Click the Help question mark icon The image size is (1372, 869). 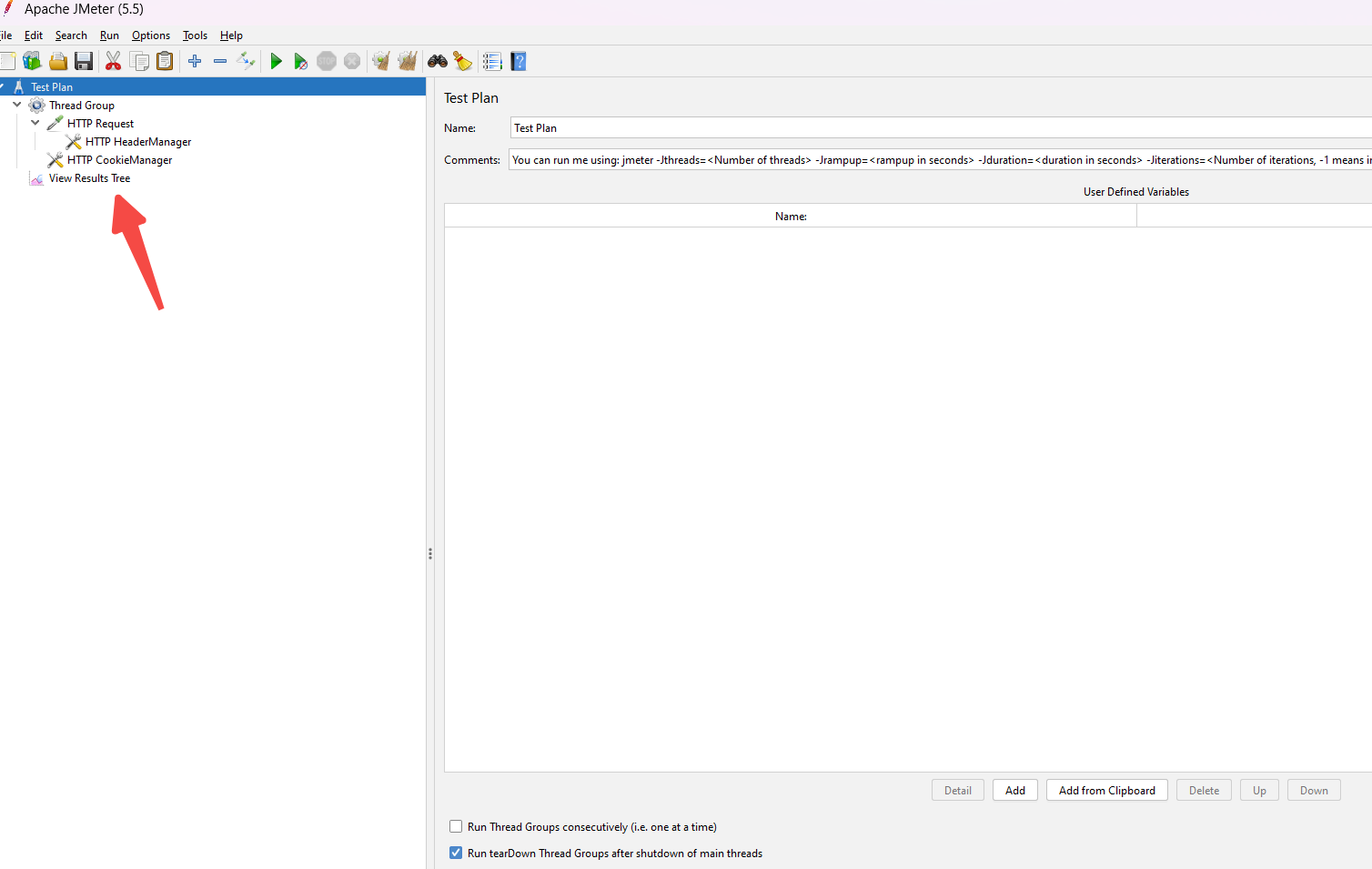(519, 61)
